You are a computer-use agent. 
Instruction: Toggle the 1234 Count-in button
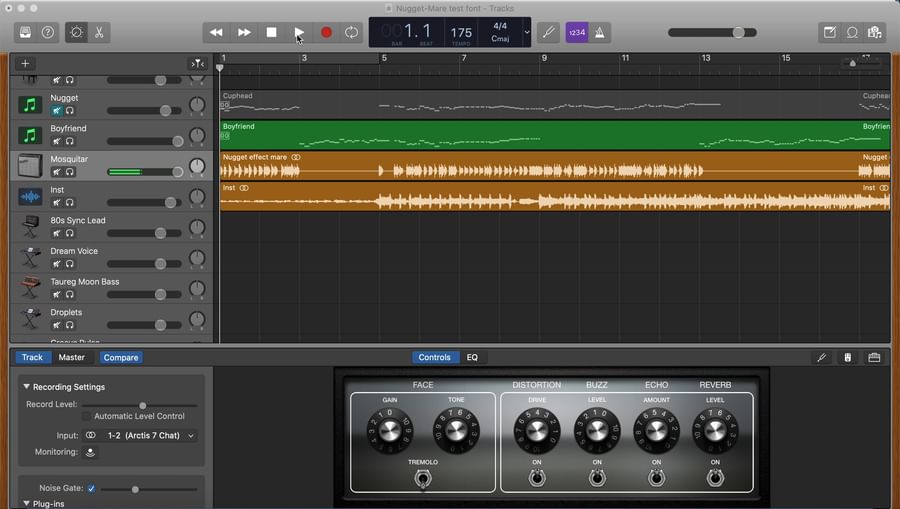click(577, 33)
